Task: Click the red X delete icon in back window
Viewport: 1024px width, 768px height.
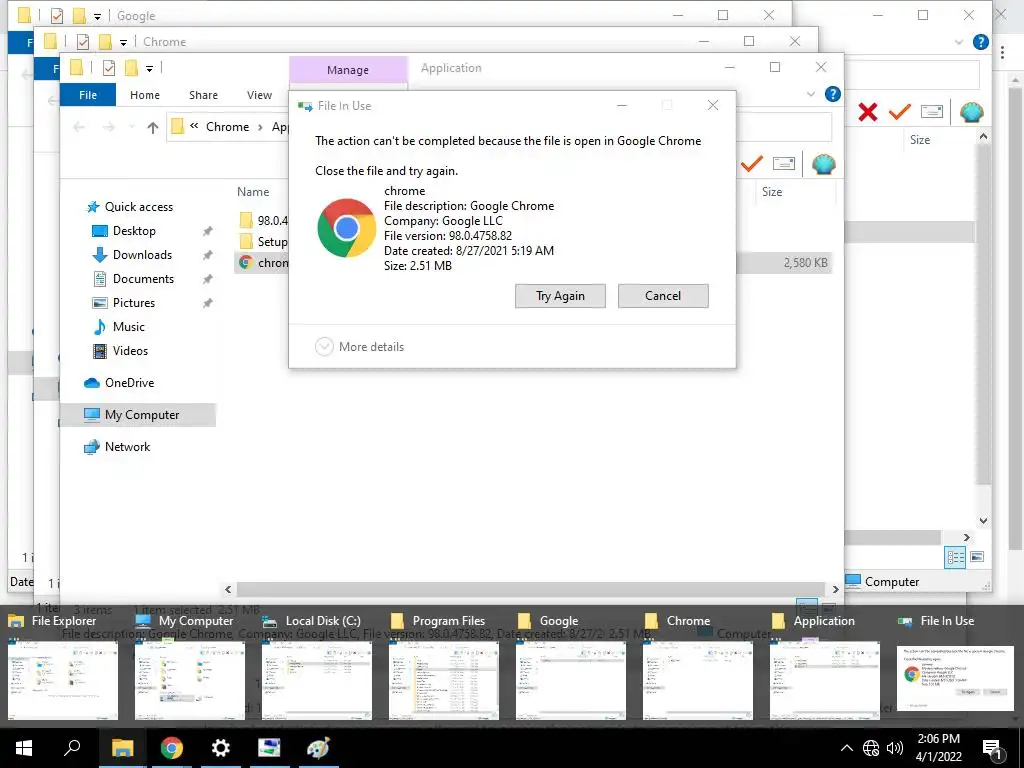Action: tap(868, 112)
